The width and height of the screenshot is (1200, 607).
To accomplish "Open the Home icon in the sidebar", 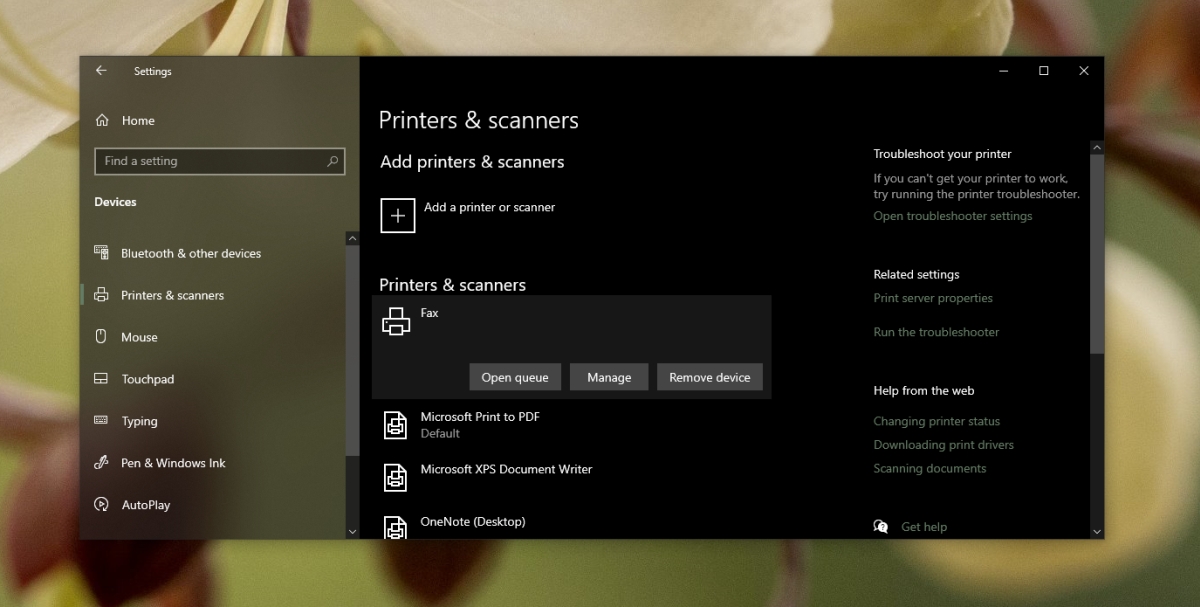I will pos(102,120).
